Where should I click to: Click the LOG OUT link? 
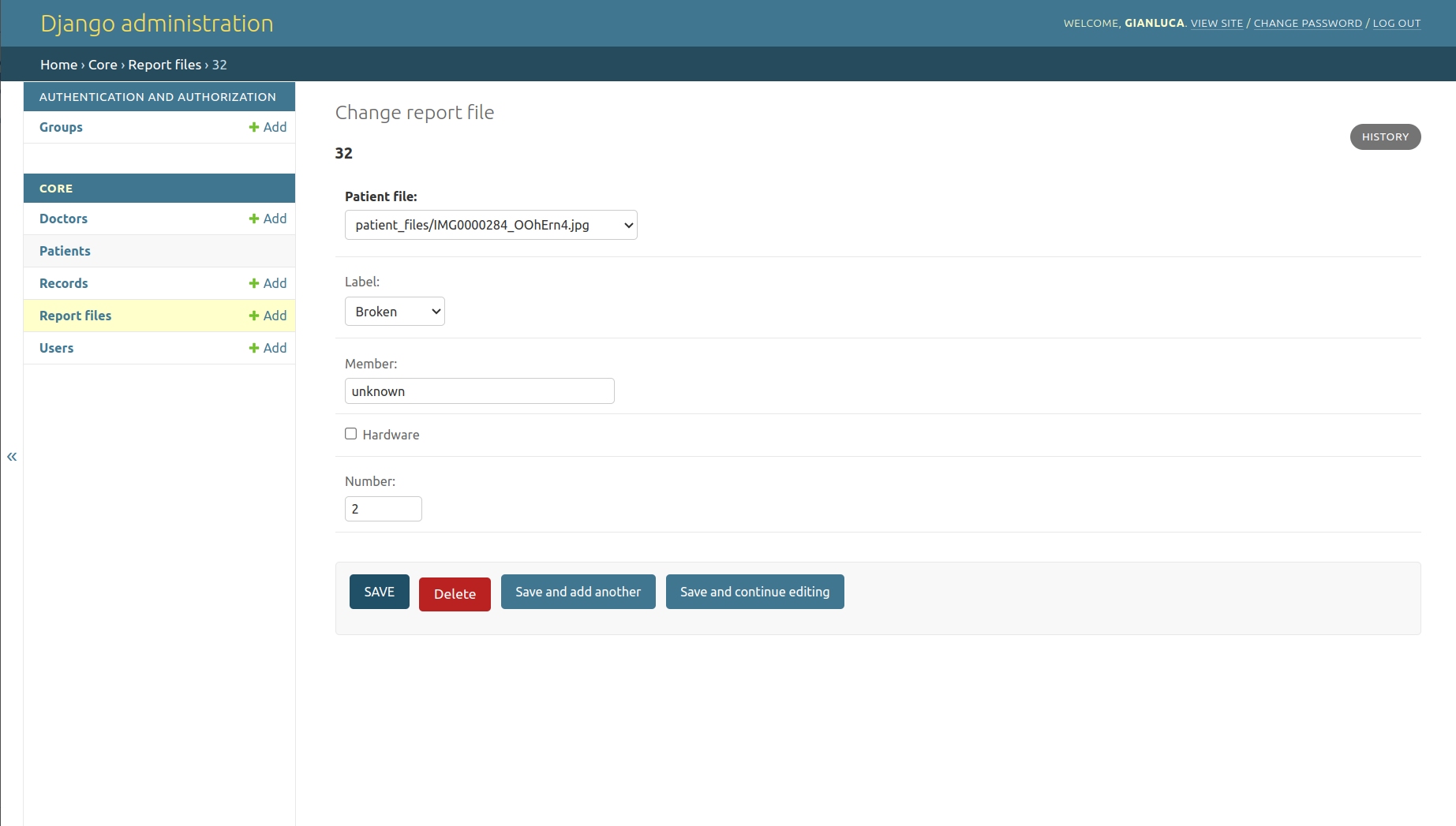coord(1397,24)
